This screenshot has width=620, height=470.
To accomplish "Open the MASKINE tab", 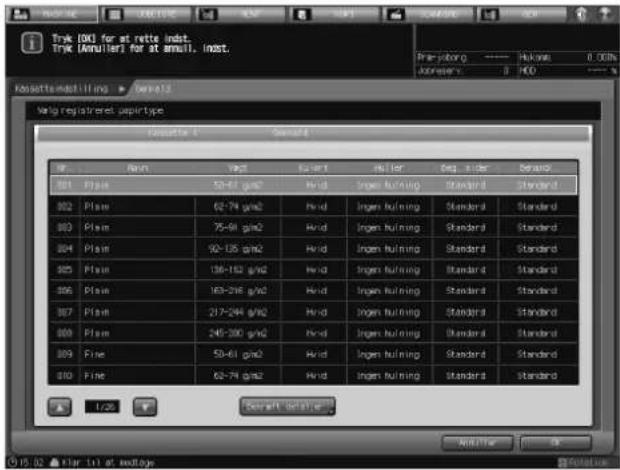I will [x=51, y=15].
